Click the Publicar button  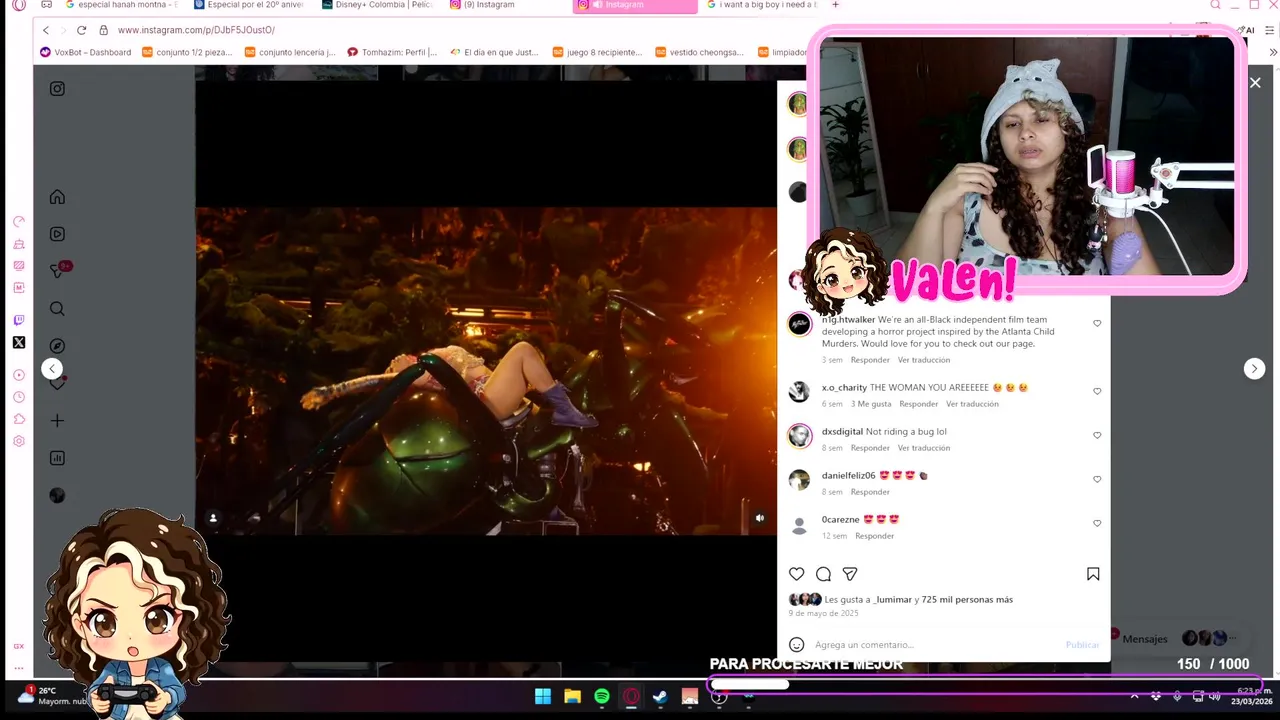tap(1082, 645)
